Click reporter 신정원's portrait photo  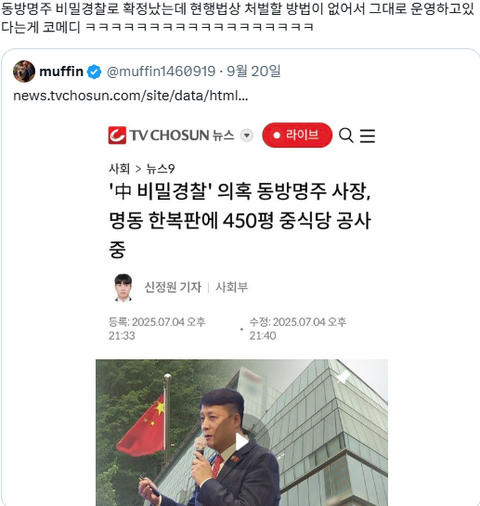[123, 288]
